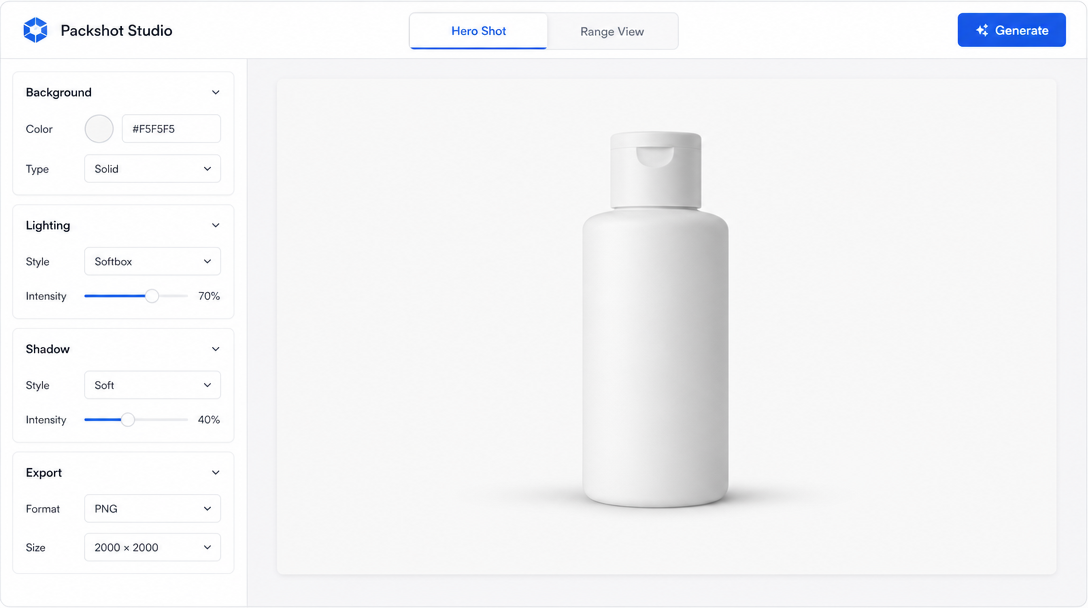Open the background color swatch picker
Viewport: 1088px width, 608px height.
pyautogui.click(x=99, y=129)
